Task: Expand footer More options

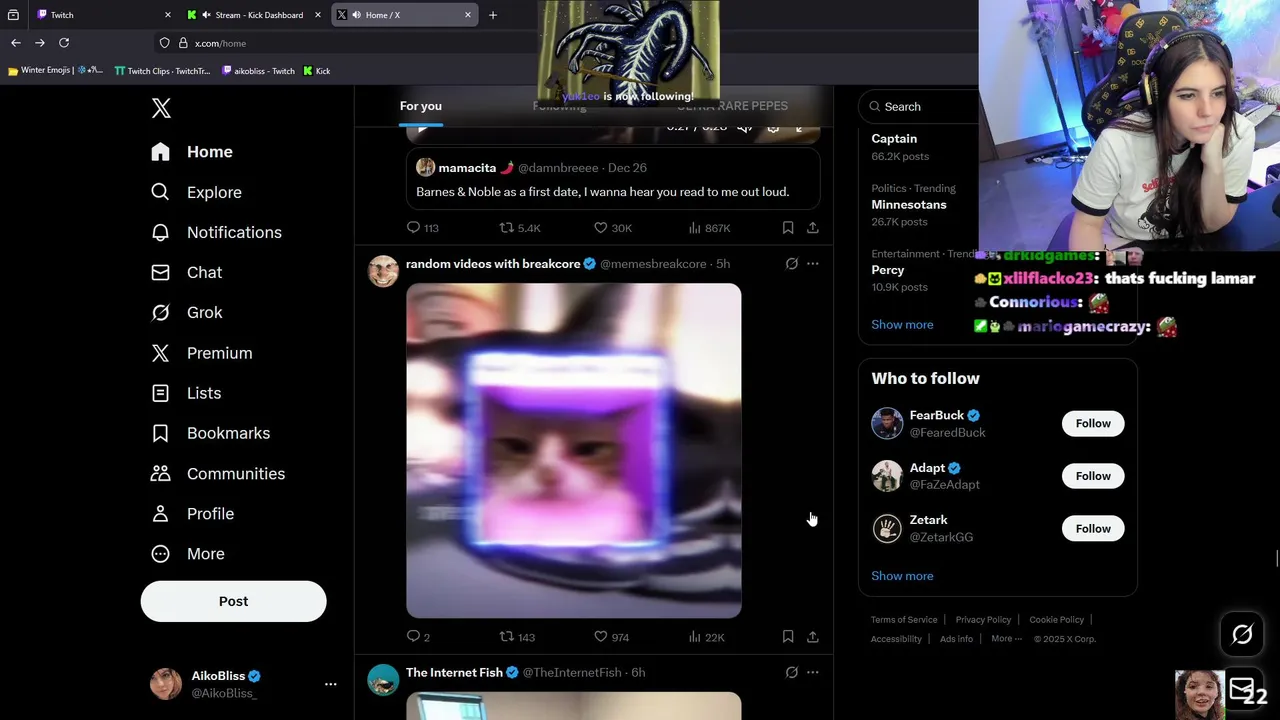Action: 1006,639
